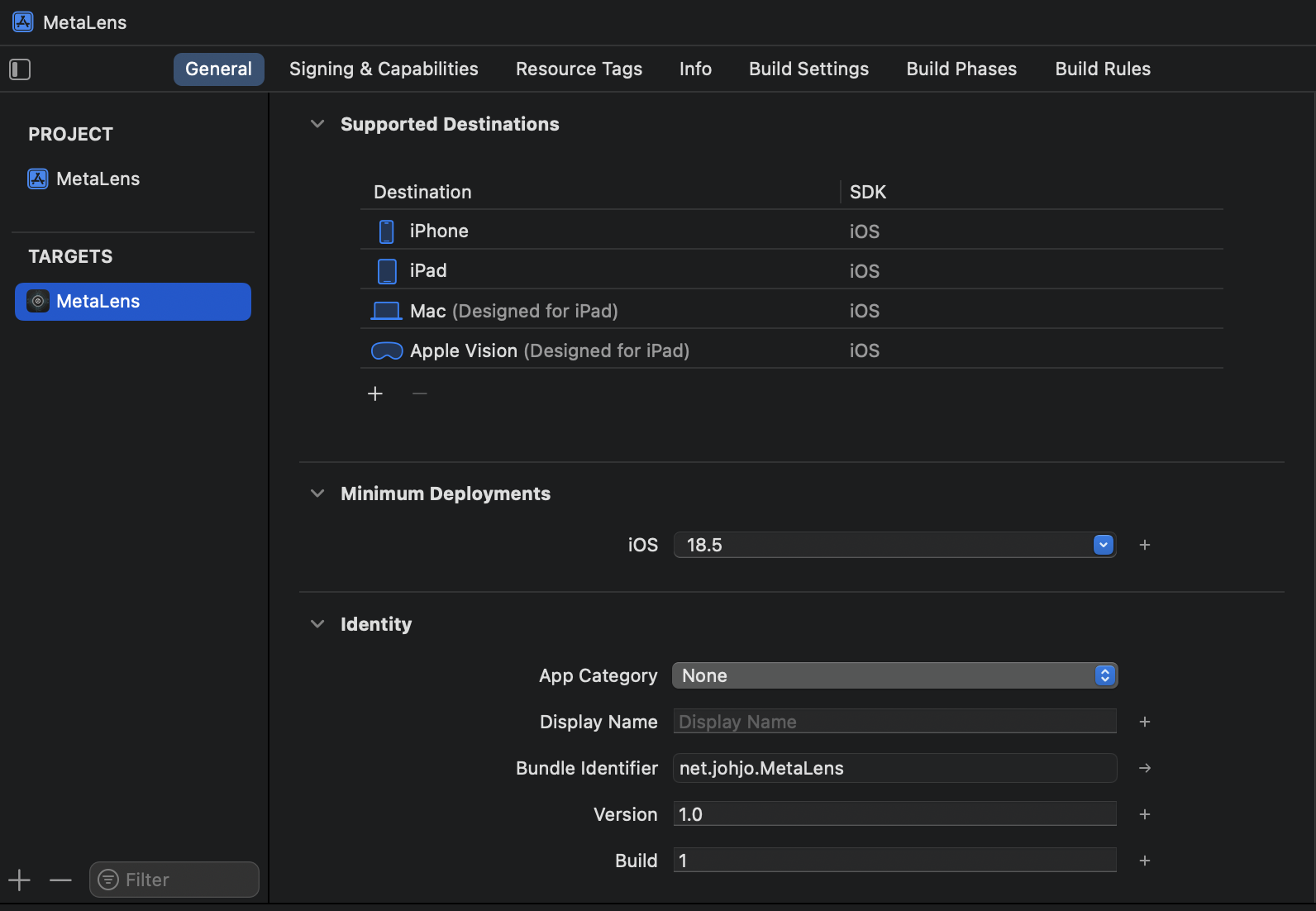This screenshot has width=1316, height=911.
Task: Click the Version text field
Action: pyautogui.click(x=895, y=814)
